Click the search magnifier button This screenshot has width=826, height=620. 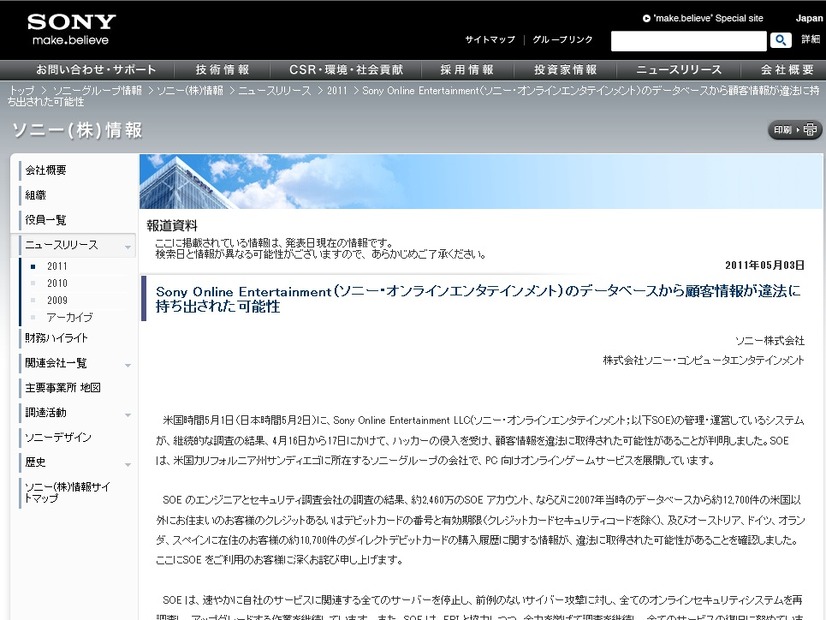click(781, 40)
